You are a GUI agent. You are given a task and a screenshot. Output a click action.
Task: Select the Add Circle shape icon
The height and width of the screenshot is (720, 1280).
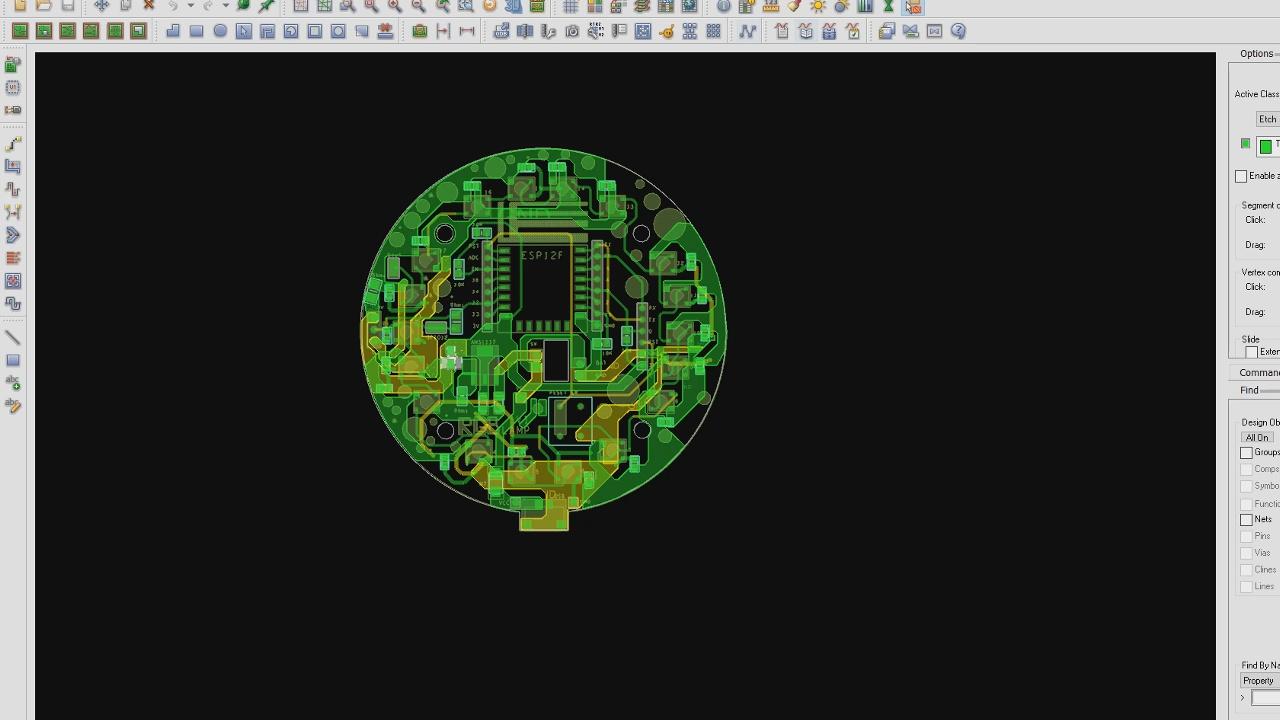[x=220, y=31]
